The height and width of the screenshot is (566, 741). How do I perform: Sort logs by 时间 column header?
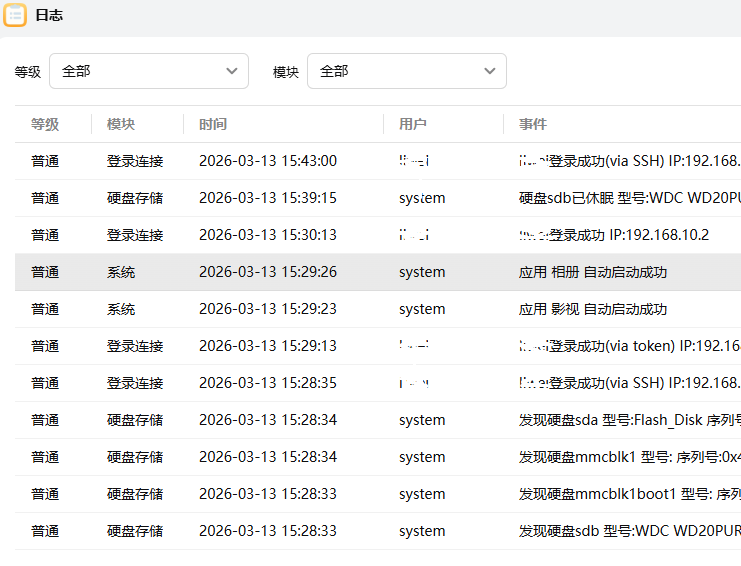[213, 124]
